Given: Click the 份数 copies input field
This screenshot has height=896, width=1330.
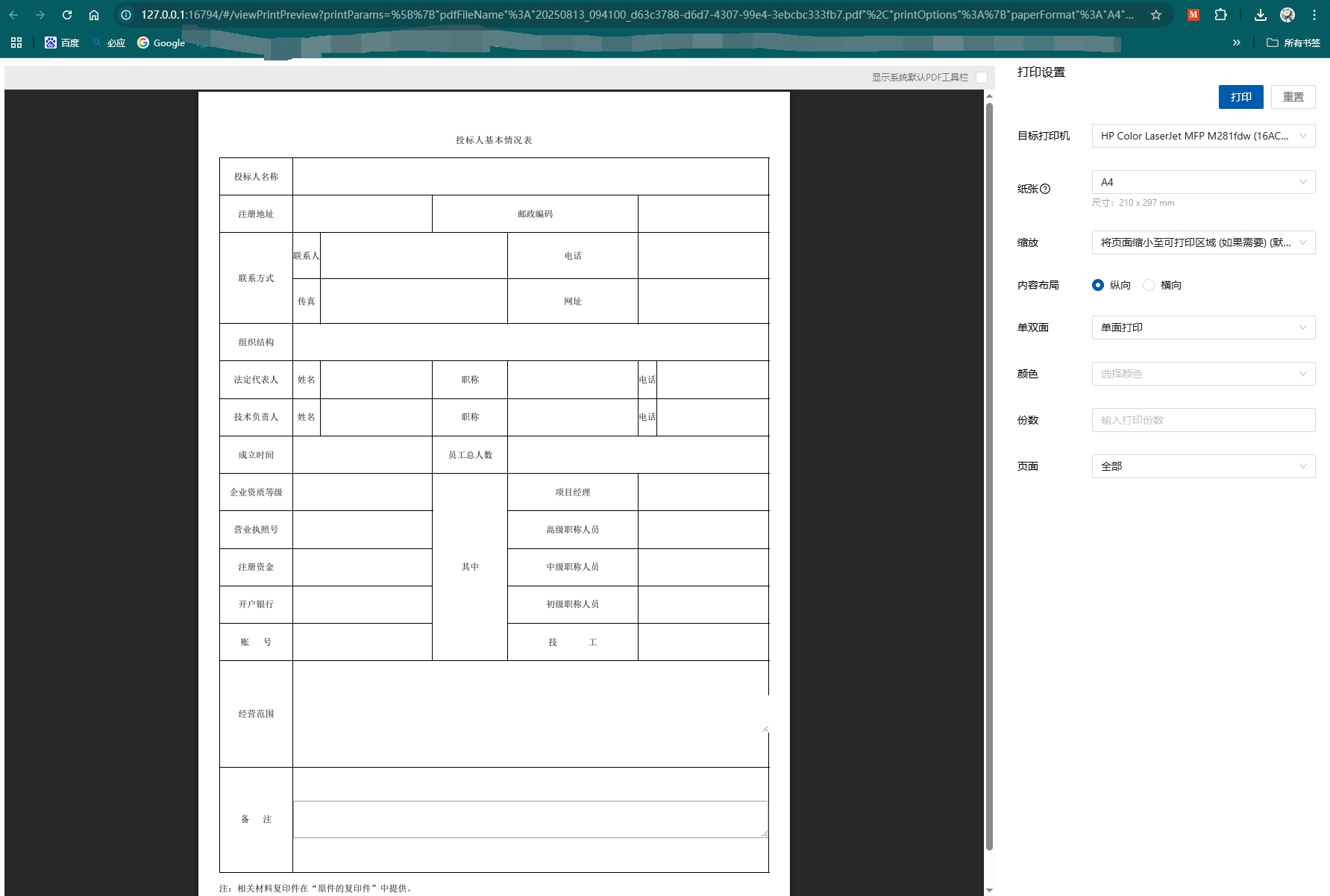Looking at the screenshot, I should [x=1202, y=420].
